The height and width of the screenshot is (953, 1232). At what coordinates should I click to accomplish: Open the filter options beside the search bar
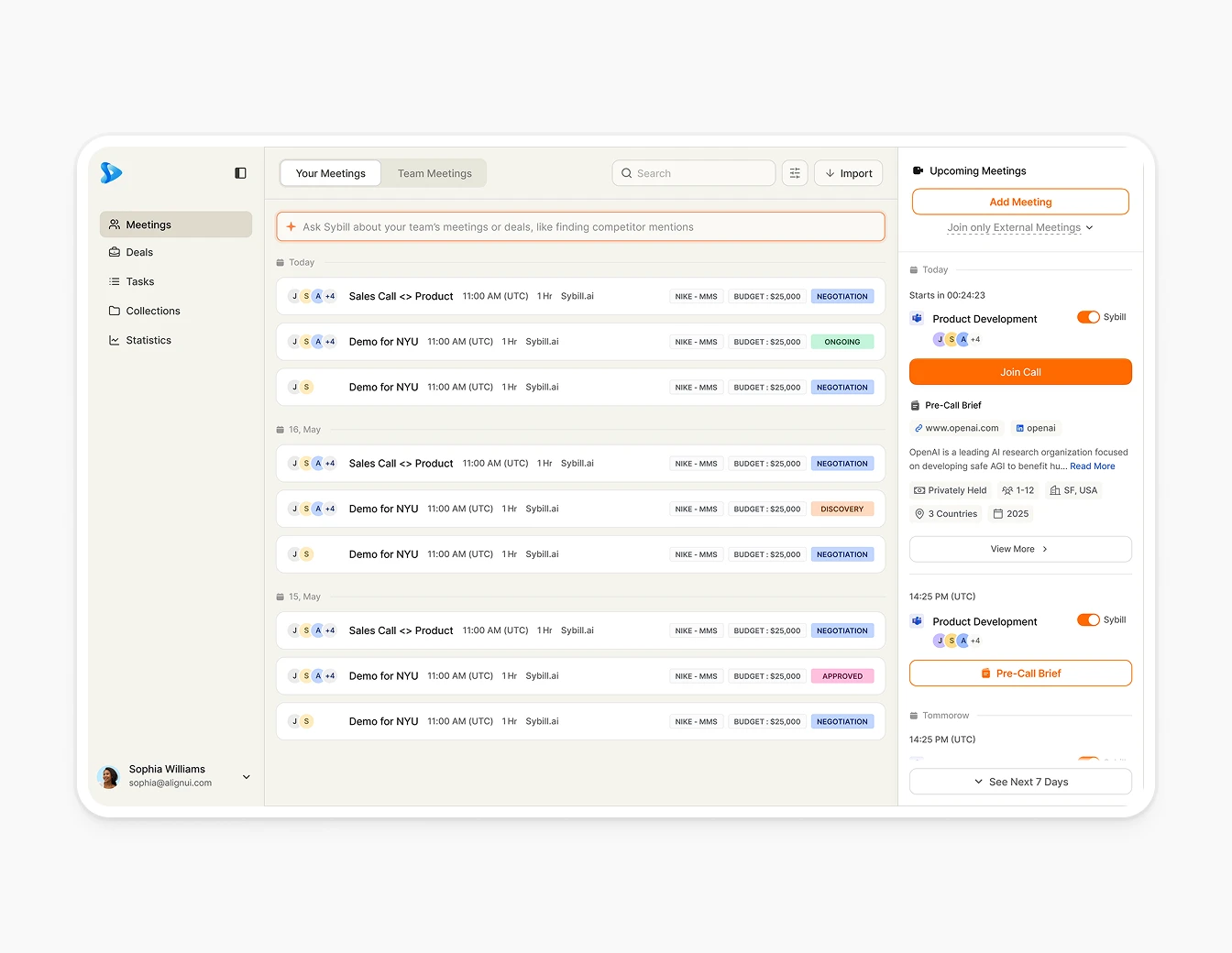(794, 172)
